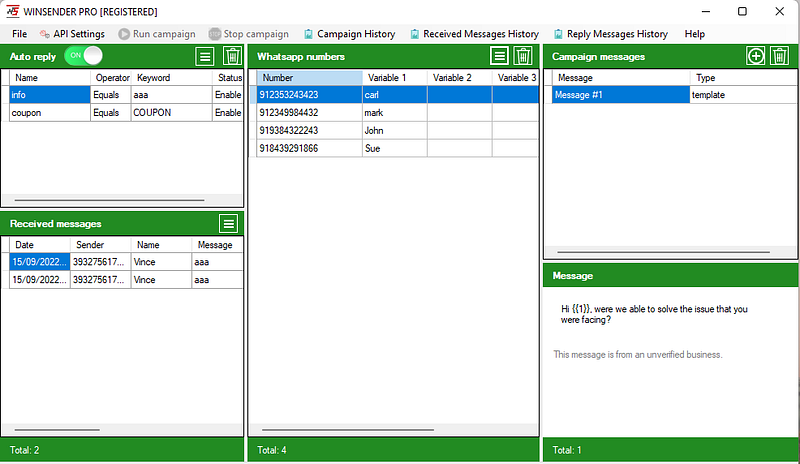Select number 912353243423
The image size is (800, 464).
tap(309, 95)
